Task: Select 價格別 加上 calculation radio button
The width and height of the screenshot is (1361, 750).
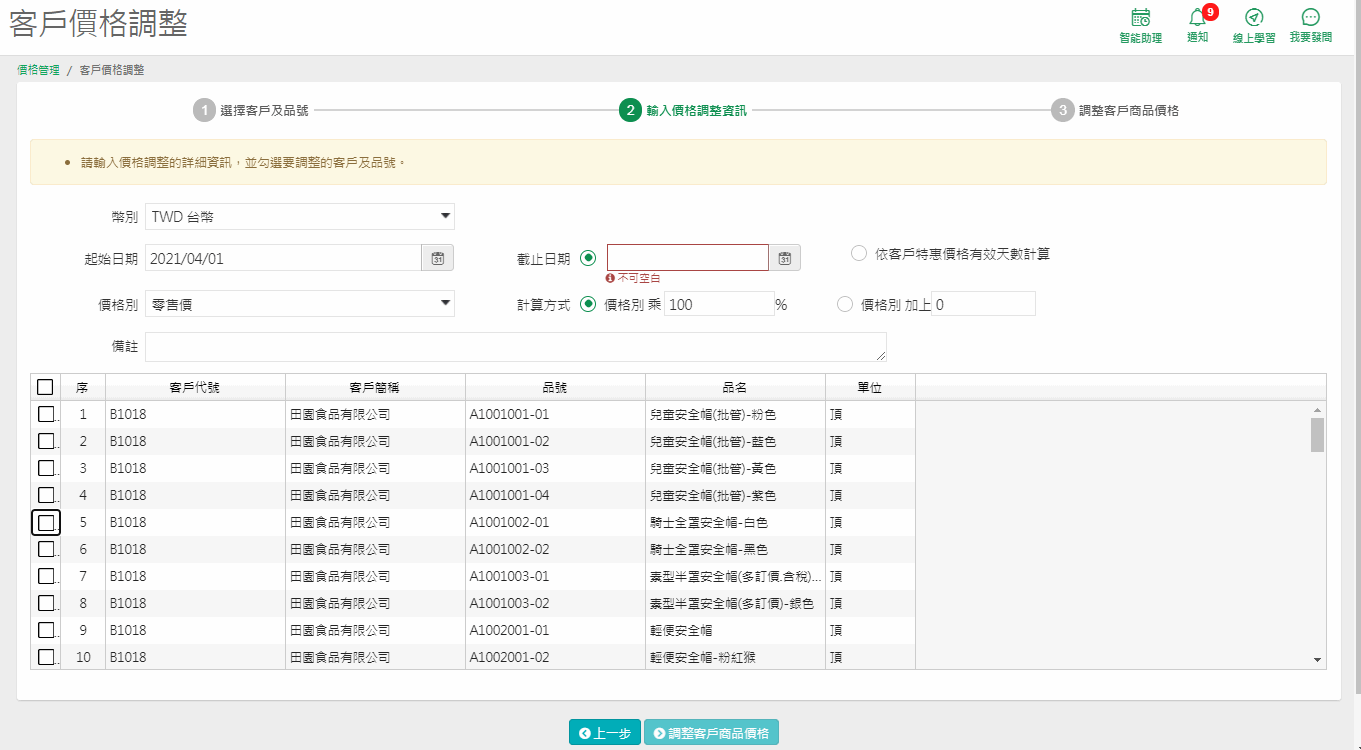Action: tap(844, 304)
